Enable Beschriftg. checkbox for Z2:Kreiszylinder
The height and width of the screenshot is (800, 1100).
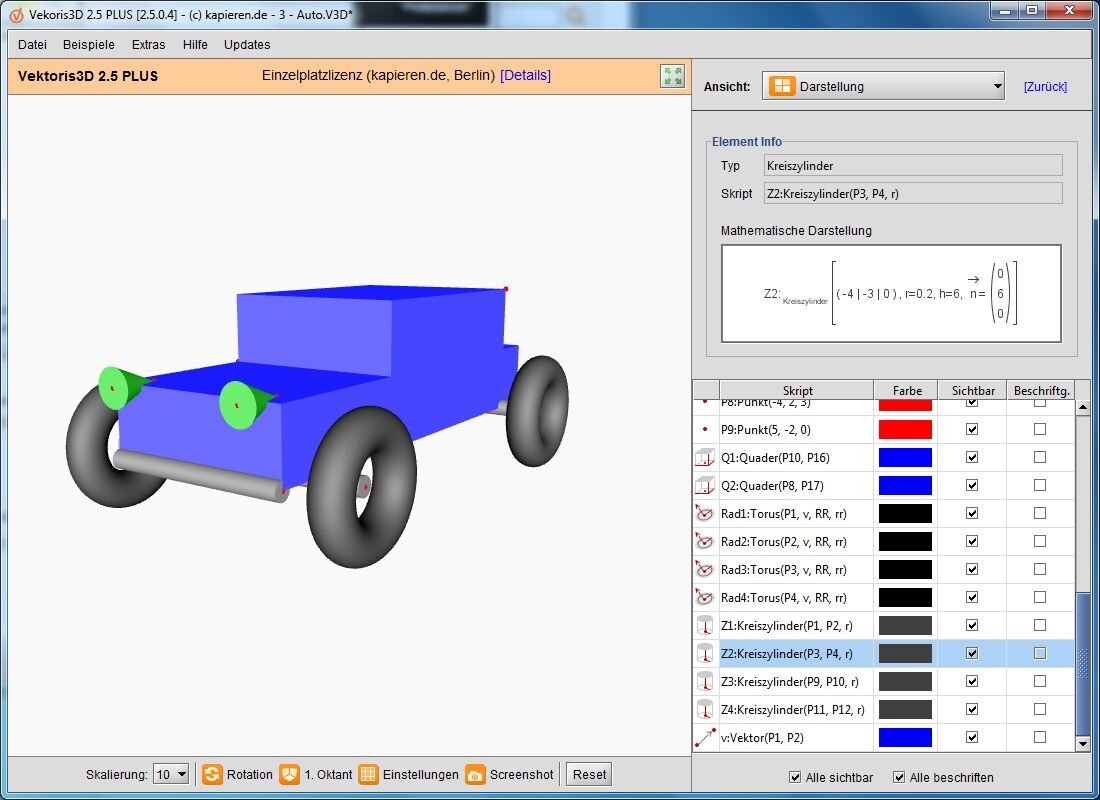click(1040, 654)
